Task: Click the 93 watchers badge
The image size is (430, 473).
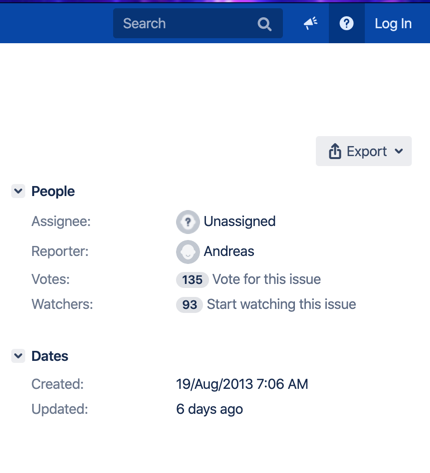Action: pyautogui.click(x=189, y=305)
